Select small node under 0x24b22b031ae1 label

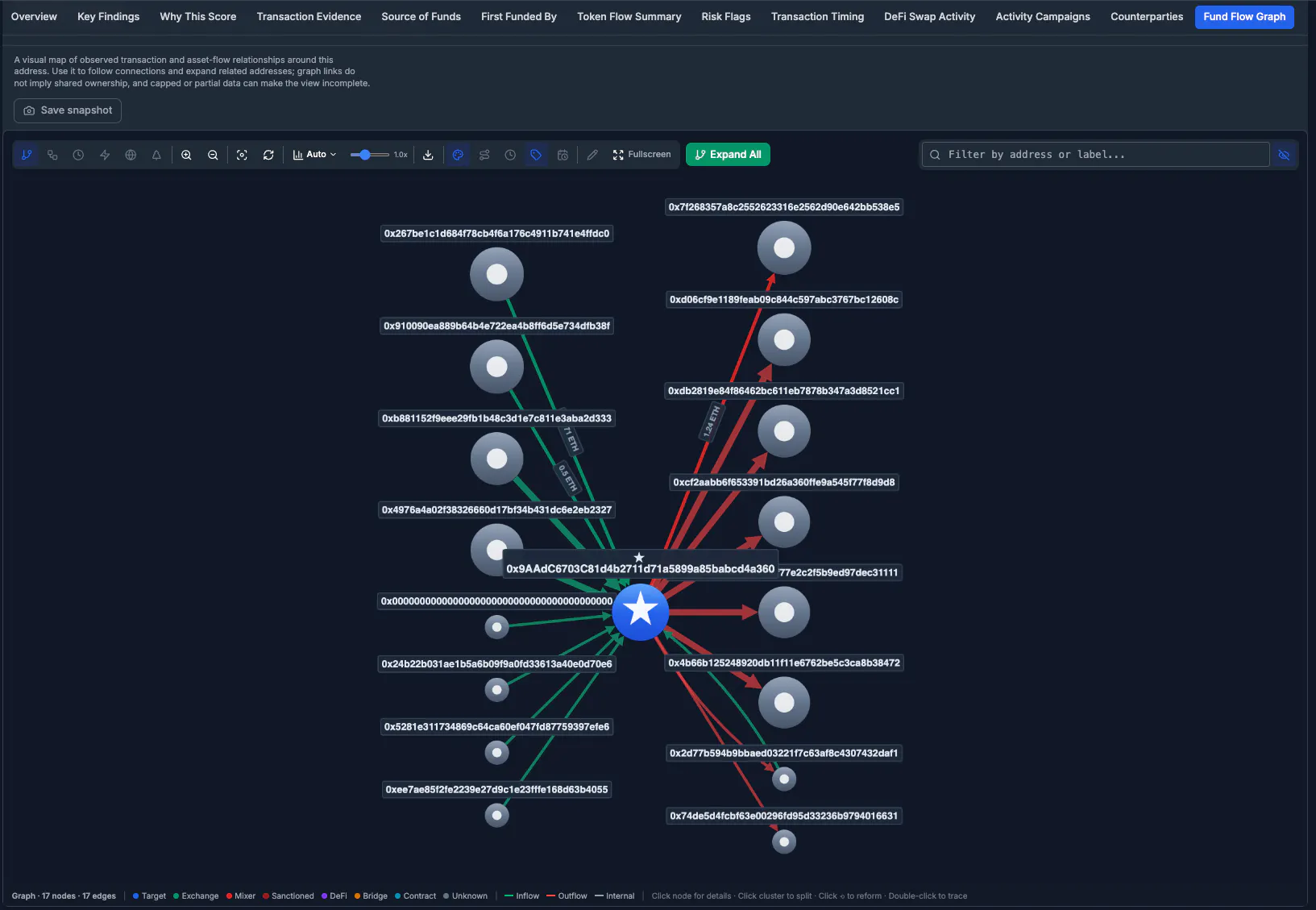[497, 689]
